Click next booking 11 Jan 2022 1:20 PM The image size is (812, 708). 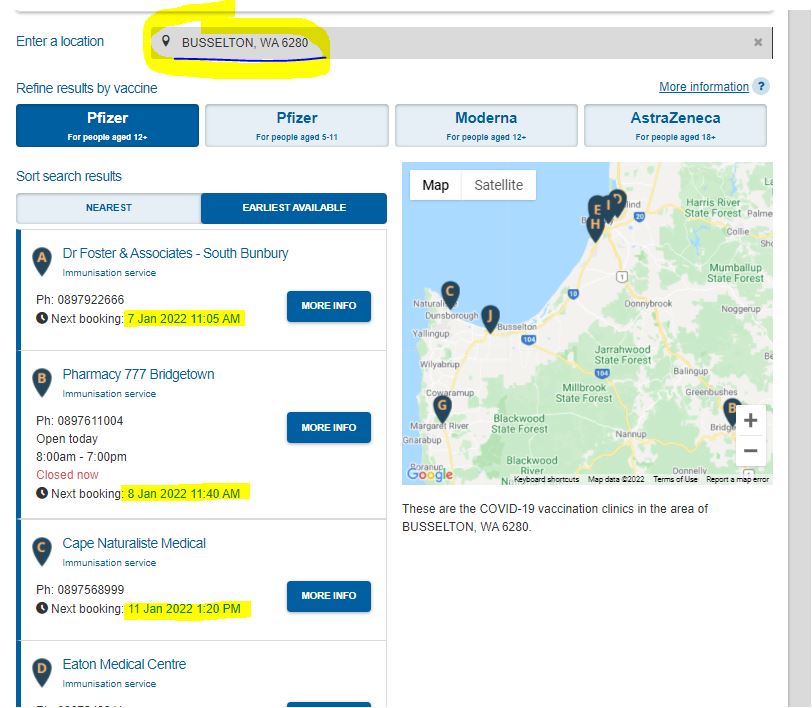point(184,609)
